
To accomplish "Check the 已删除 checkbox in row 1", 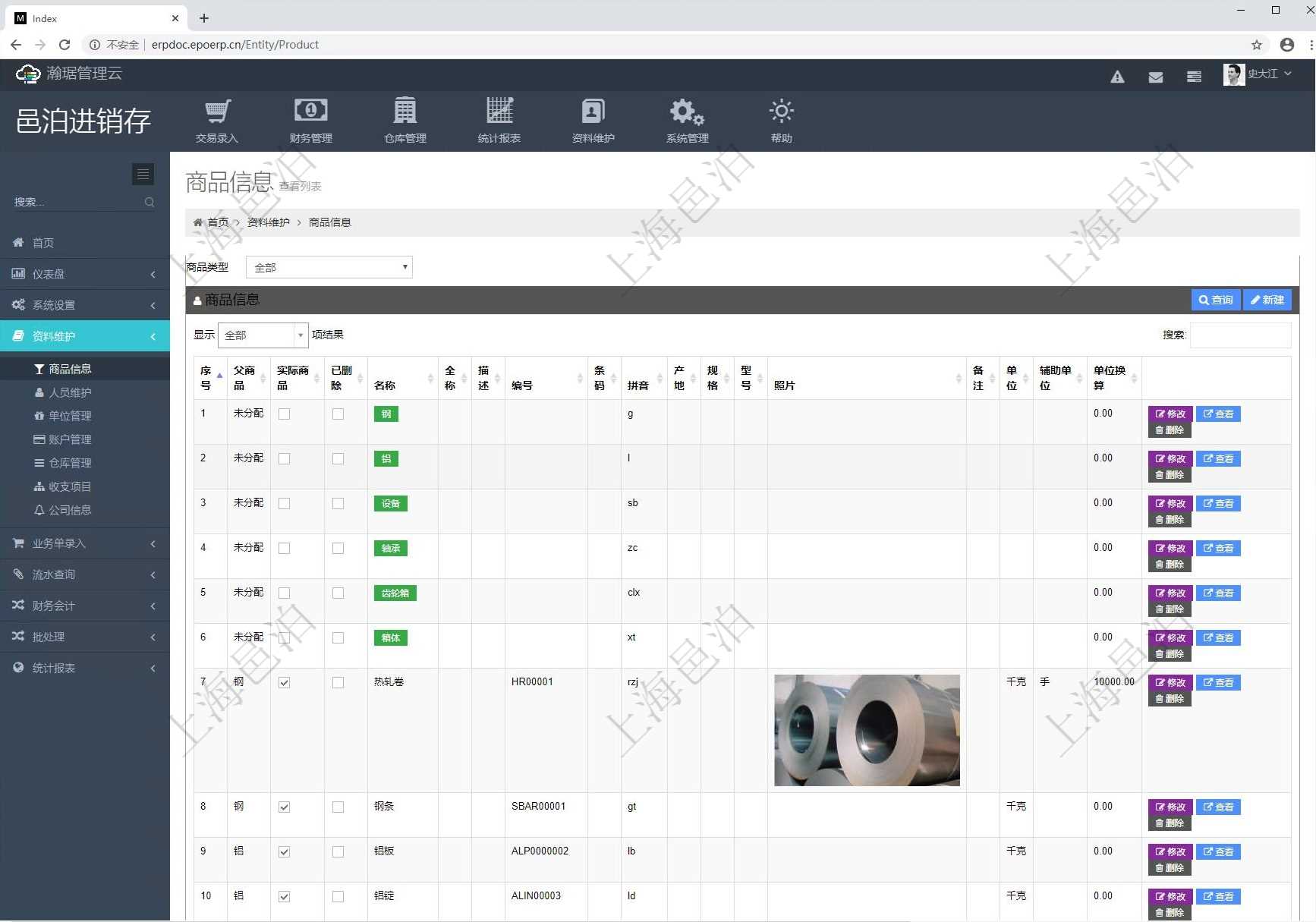I will [x=338, y=414].
